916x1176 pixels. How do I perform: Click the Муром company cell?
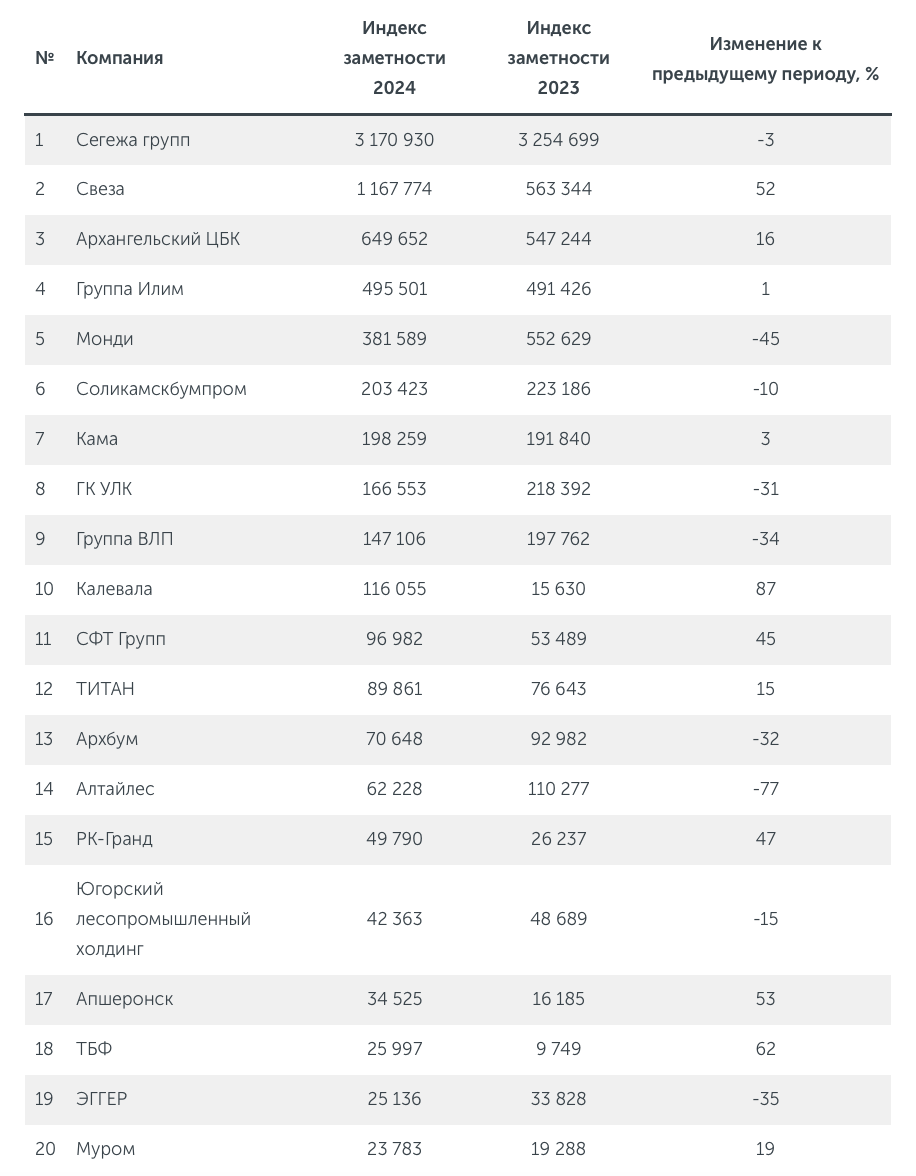click(106, 1149)
